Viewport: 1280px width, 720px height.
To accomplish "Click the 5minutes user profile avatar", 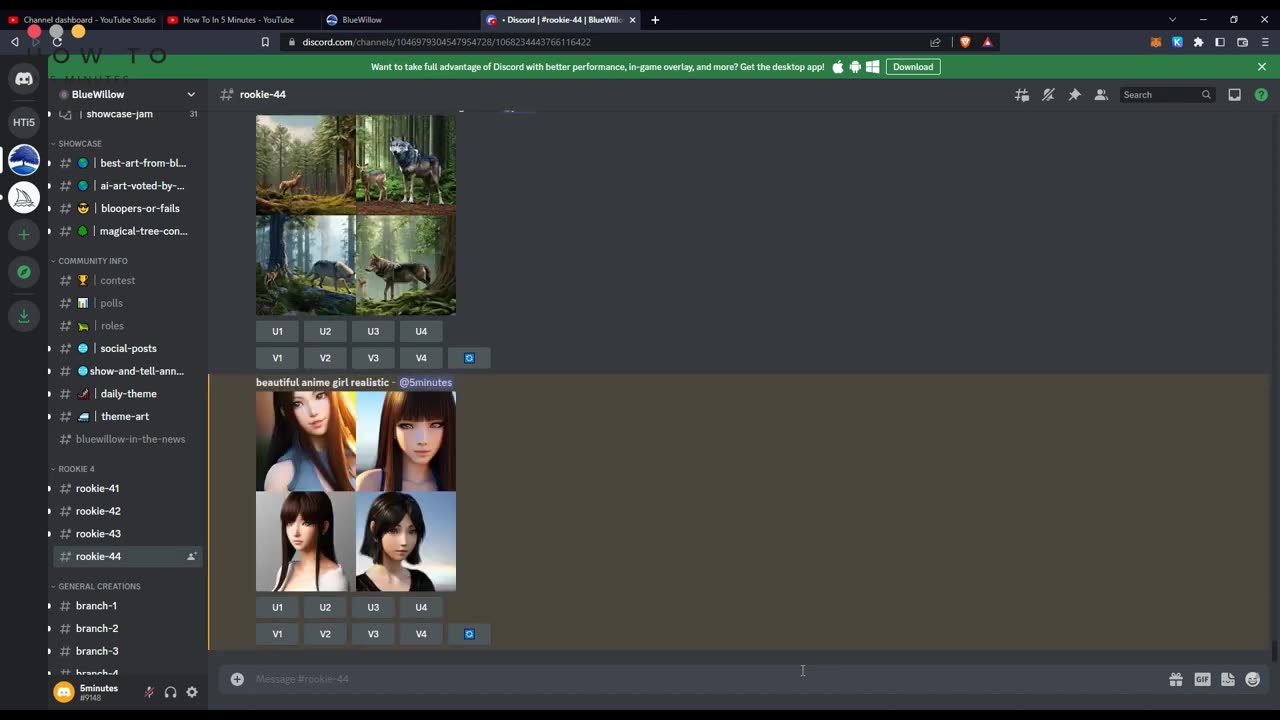I will (64, 692).
